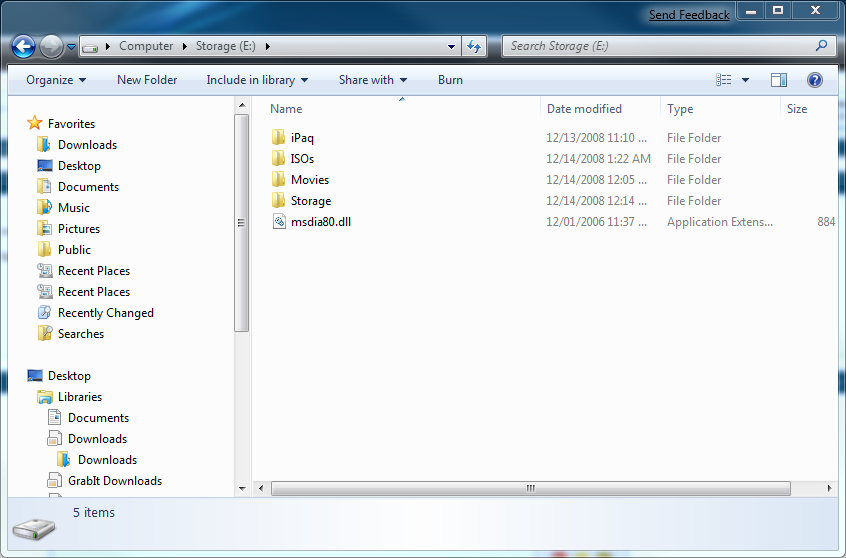Open Public in Favorites
Viewport: 846px width, 558px height.
click(74, 250)
